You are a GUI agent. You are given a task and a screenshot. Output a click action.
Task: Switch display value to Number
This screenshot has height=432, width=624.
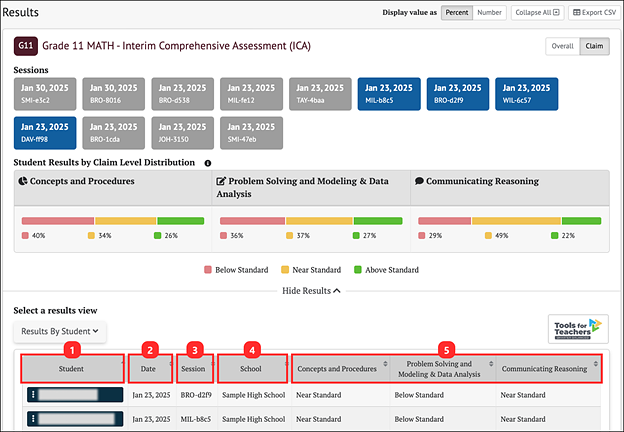pyautogui.click(x=489, y=12)
